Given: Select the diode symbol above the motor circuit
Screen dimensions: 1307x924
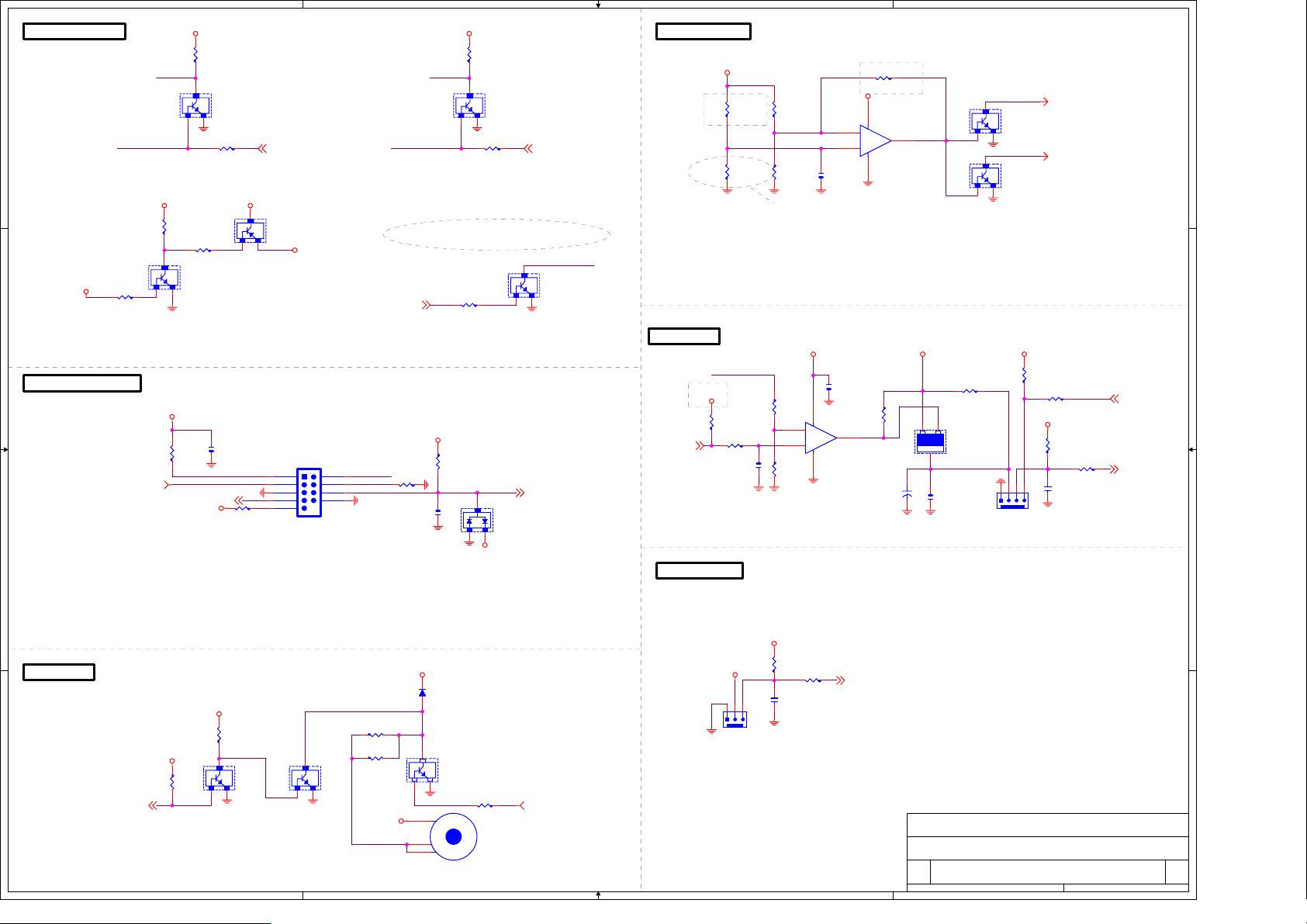Looking at the screenshot, I should (422, 692).
